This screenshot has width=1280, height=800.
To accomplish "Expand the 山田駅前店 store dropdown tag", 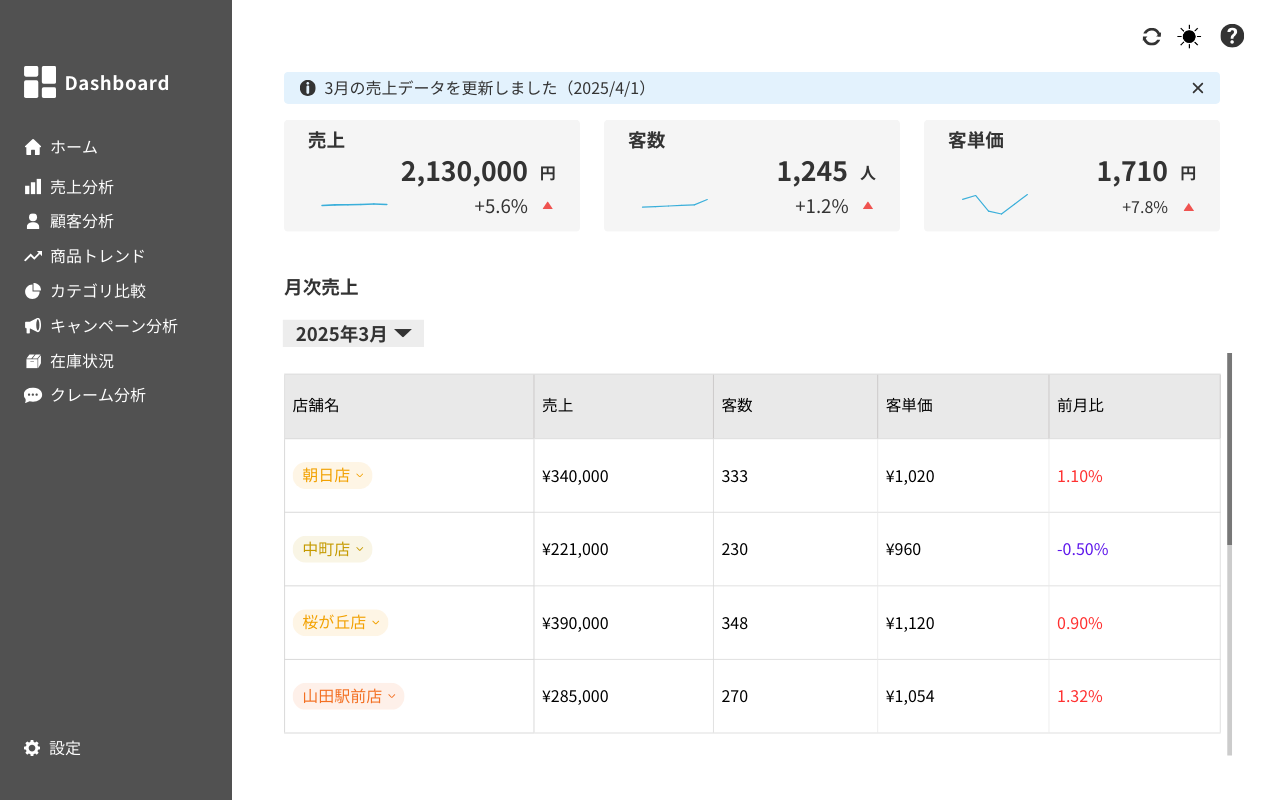I will pos(348,696).
